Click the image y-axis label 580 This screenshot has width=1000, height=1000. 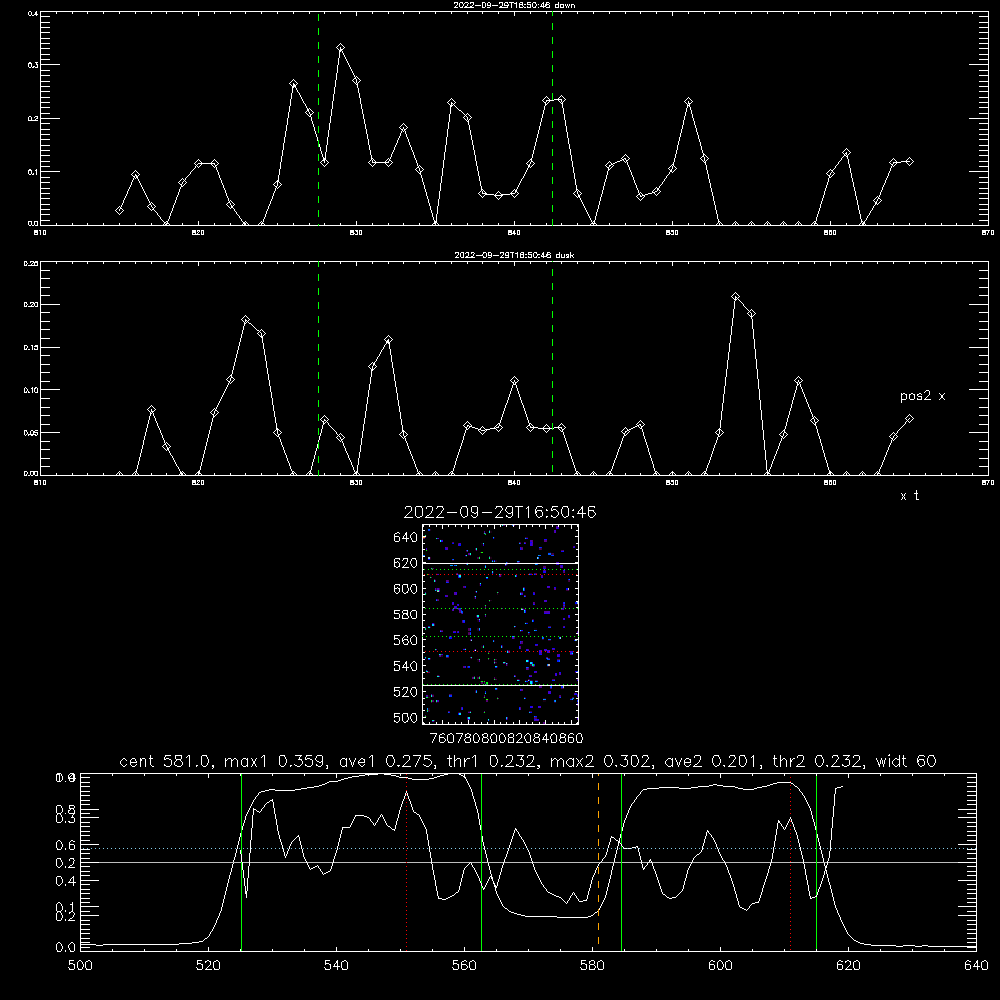point(406,615)
